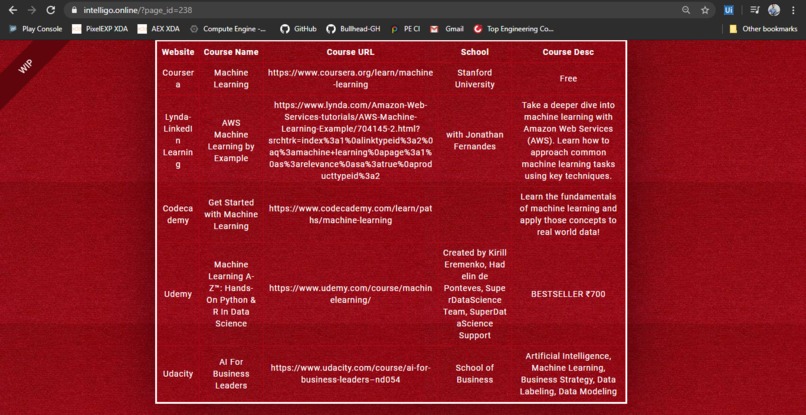Click the with Jonathan Fernandes cell
Image resolution: width=806 pixels, height=415 pixels.
point(474,140)
